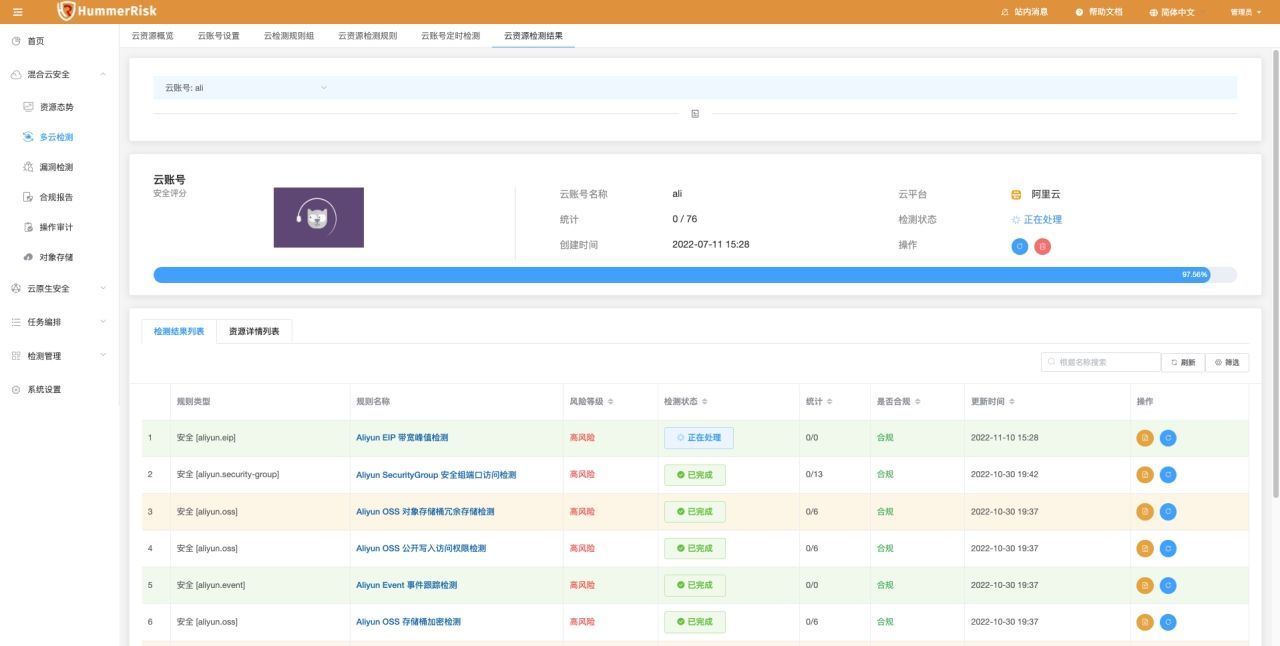Switch to 云账号定时检测 tab
Image resolution: width=1280 pixels, height=646 pixels.
pos(450,35)
